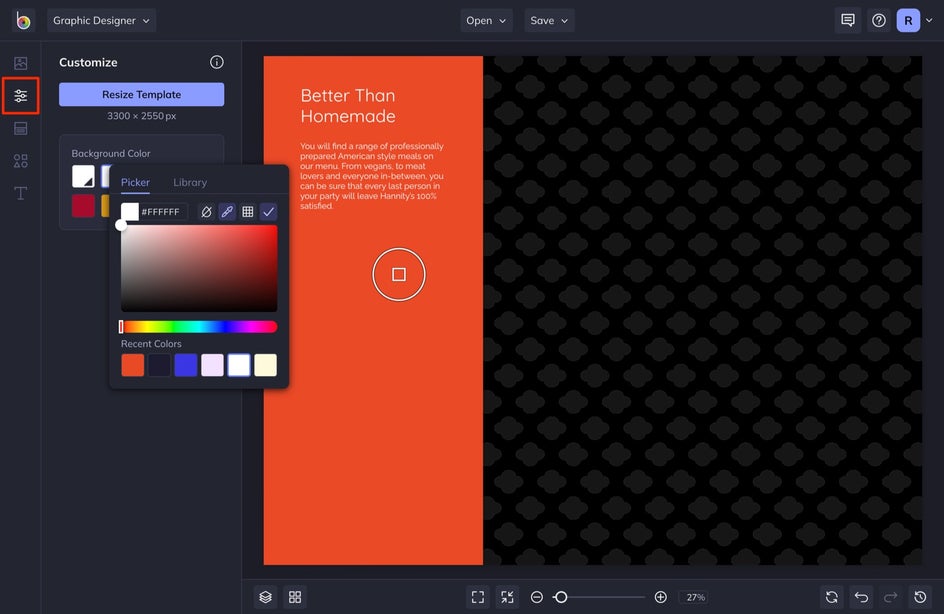Zoom out with the minus icon
This screenshot has width=944, height=614.
(537, 597)
